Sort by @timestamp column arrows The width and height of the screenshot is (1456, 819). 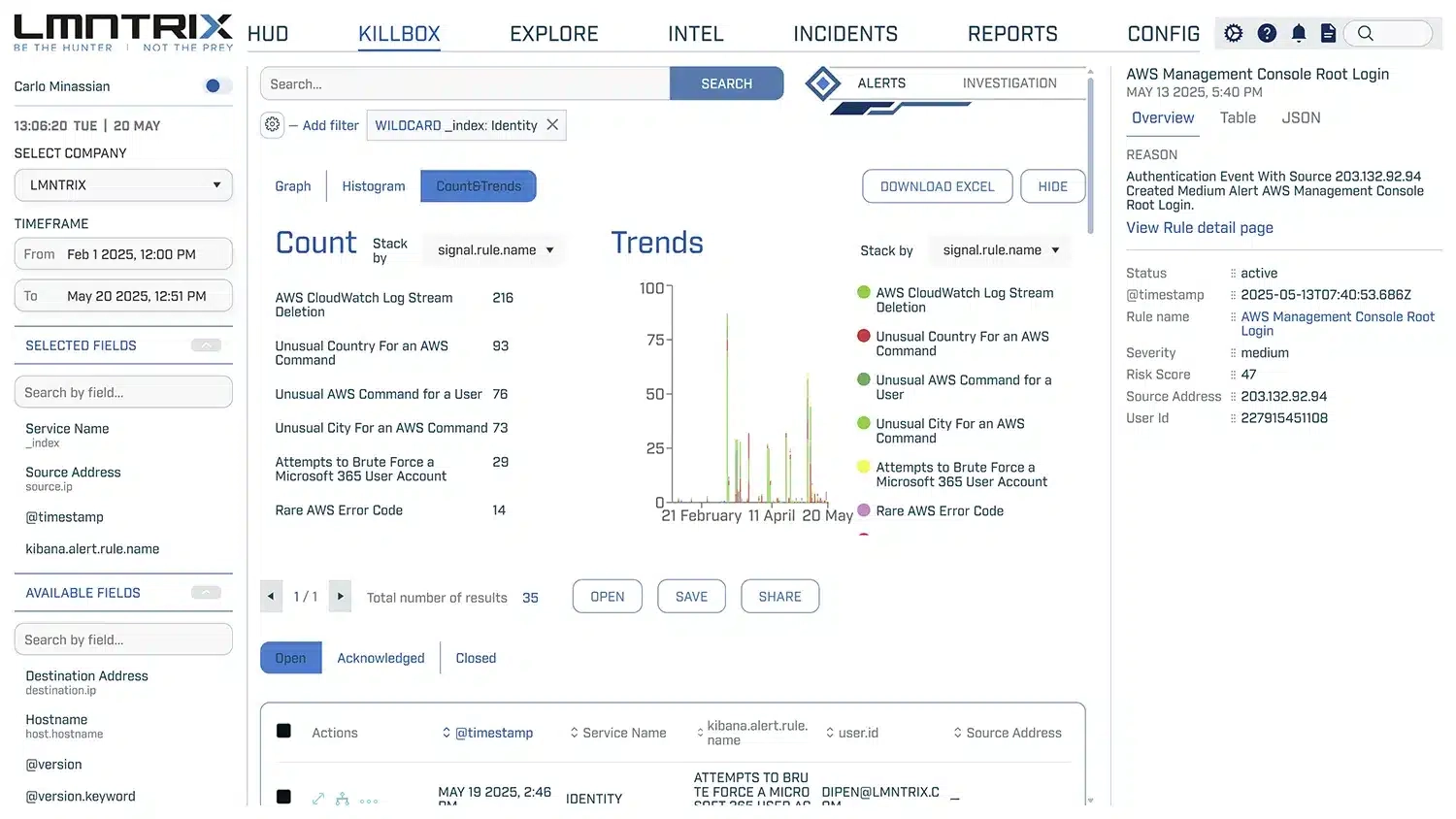447,733
